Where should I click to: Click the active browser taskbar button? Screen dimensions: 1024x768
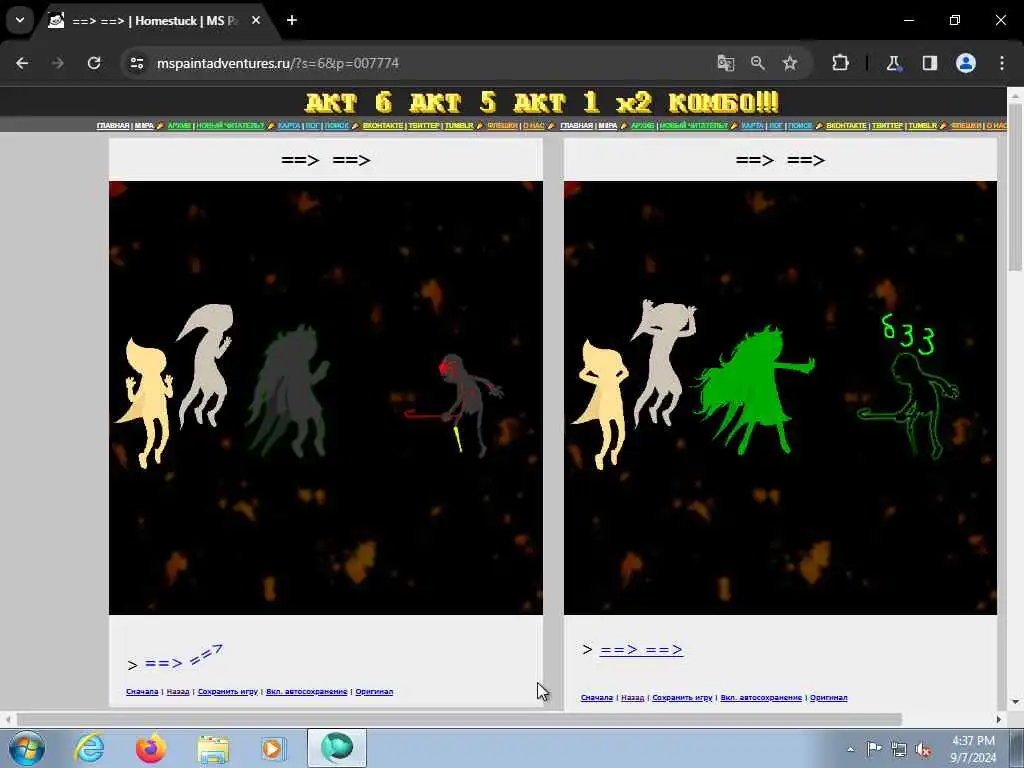point(337,748)
